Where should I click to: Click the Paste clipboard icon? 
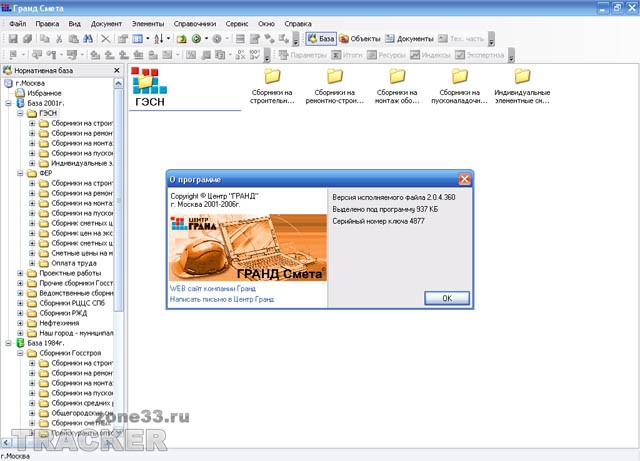coord(73,39)
